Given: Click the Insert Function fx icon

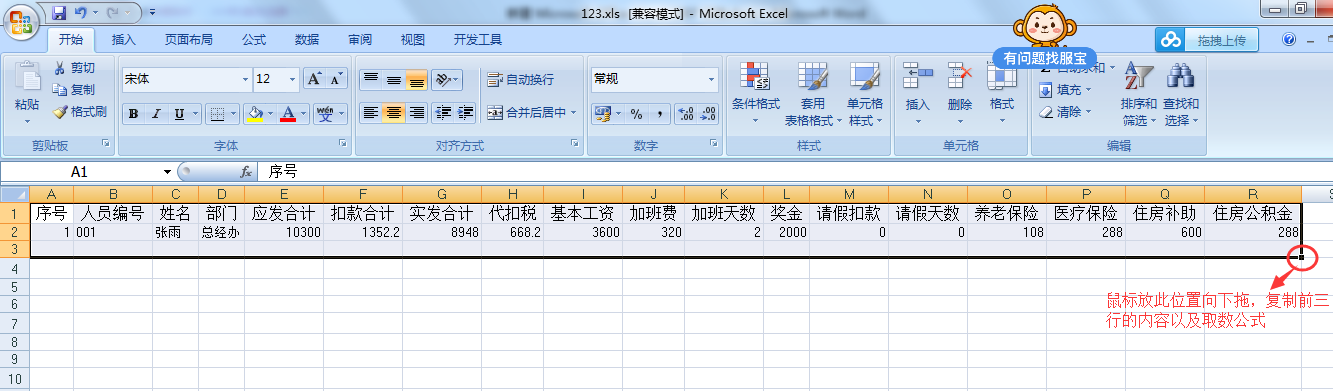Looking at the screenshot, I should tap(246, 172).
